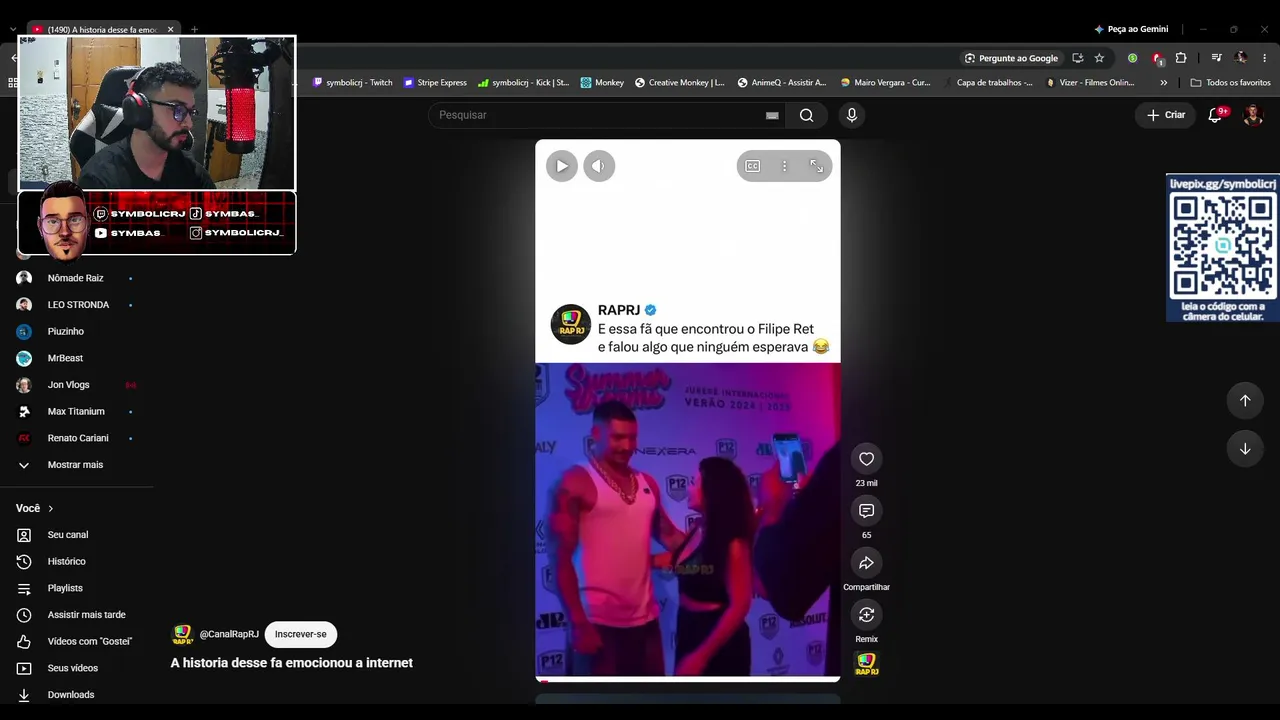Viewport: 1280px width, 720px height.
Task: Click the green dollar extension icon
Action: click(x=1132, y=58)
